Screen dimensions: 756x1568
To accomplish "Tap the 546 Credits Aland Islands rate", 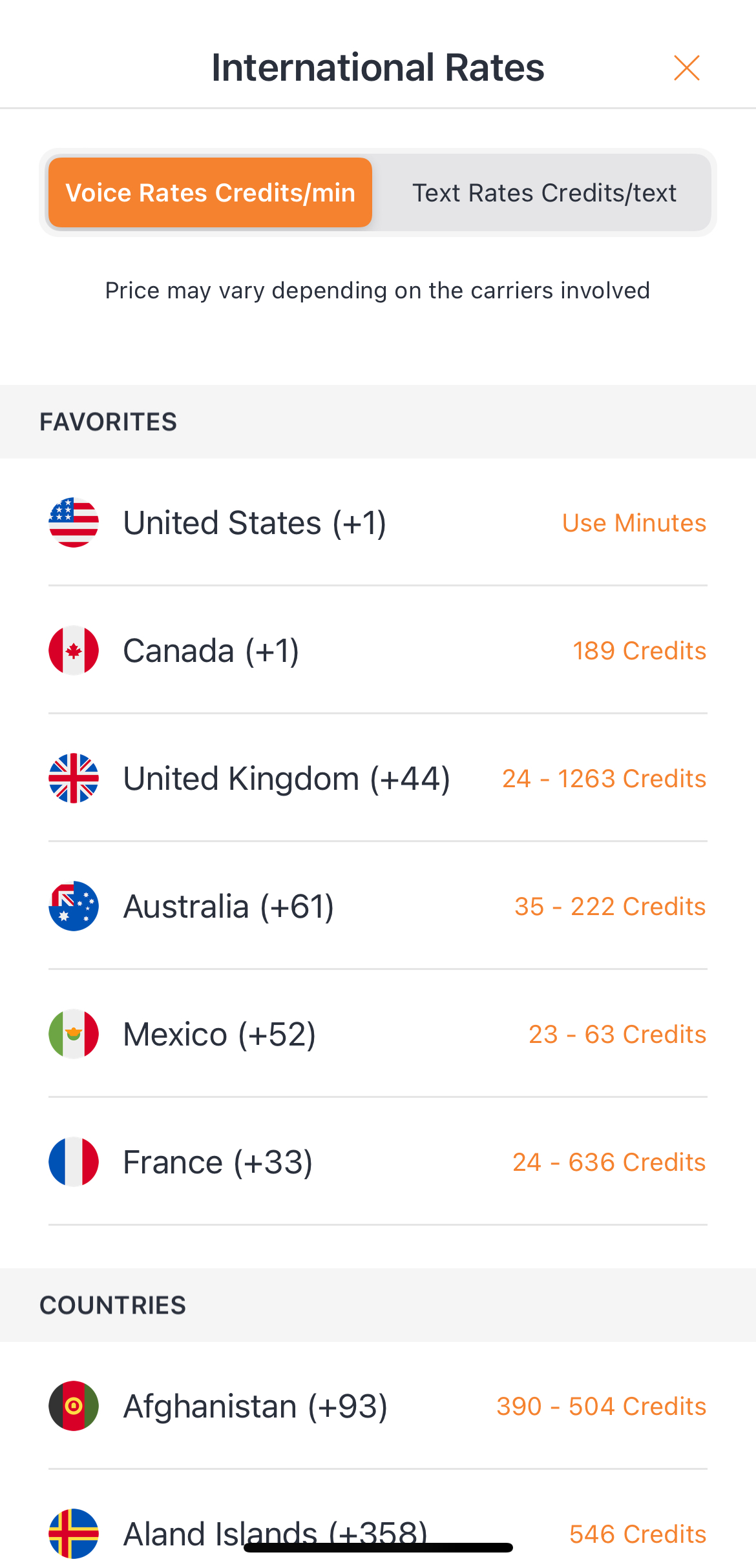I will click(637, 1534).
